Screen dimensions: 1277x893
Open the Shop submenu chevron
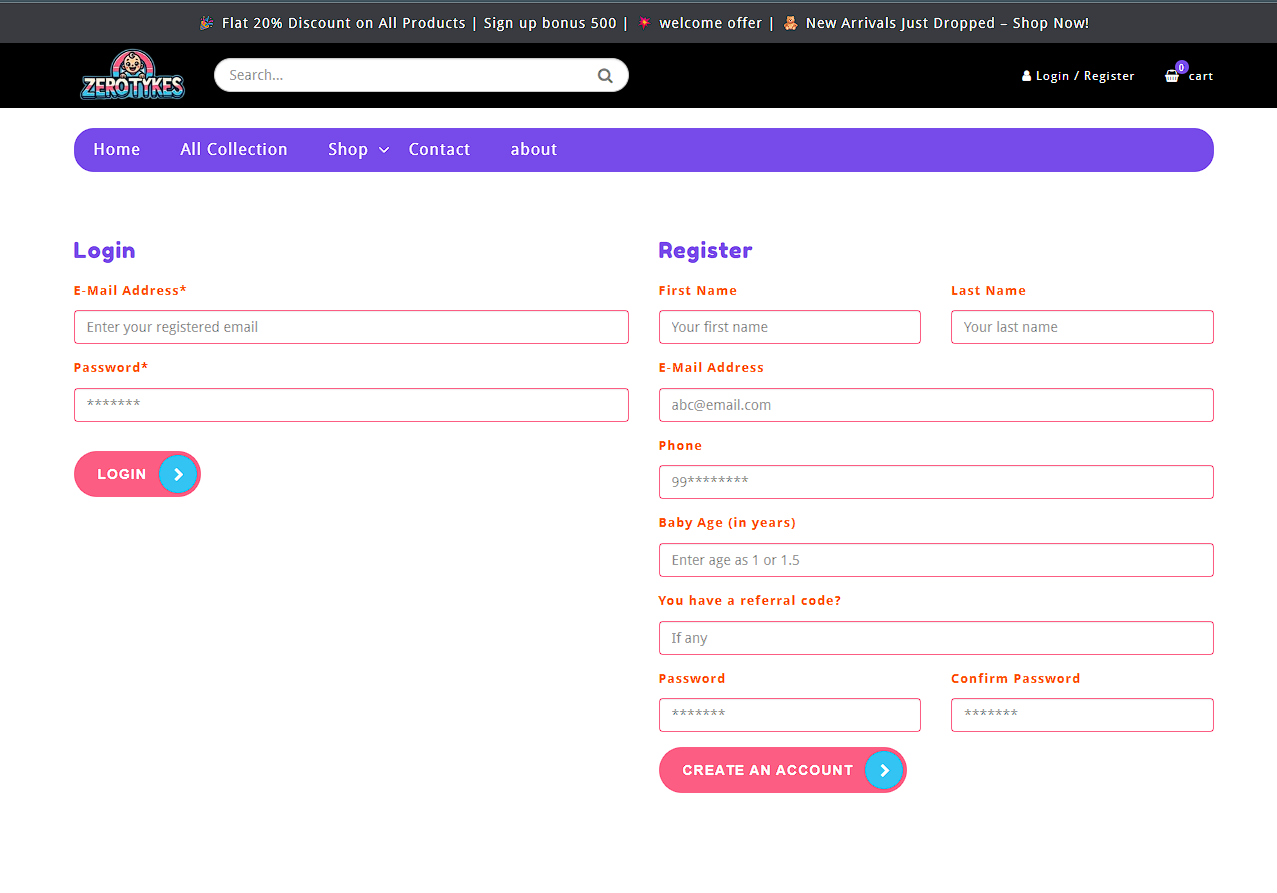tap(384, 151)
